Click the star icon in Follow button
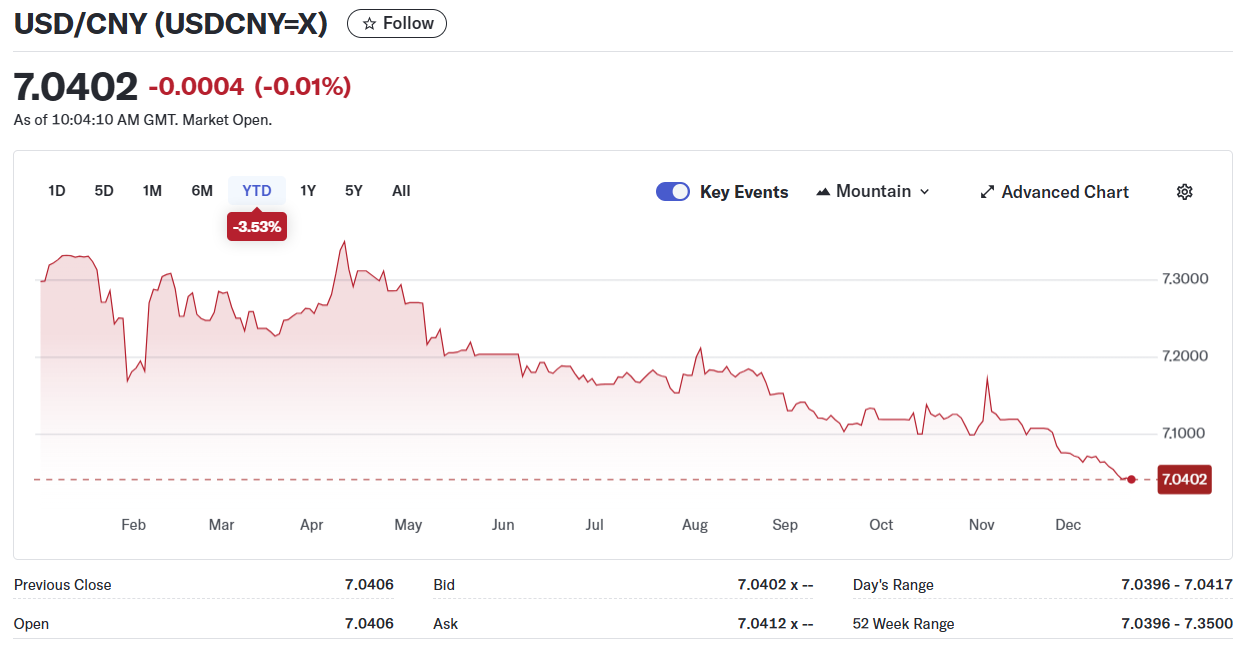Image resolution: width=1259 pixels, height=648 pixels. [x=369, y=24]
